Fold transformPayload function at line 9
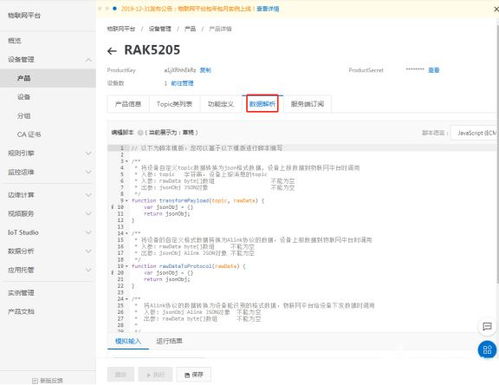The image size is (499, 385). point(127,201)
